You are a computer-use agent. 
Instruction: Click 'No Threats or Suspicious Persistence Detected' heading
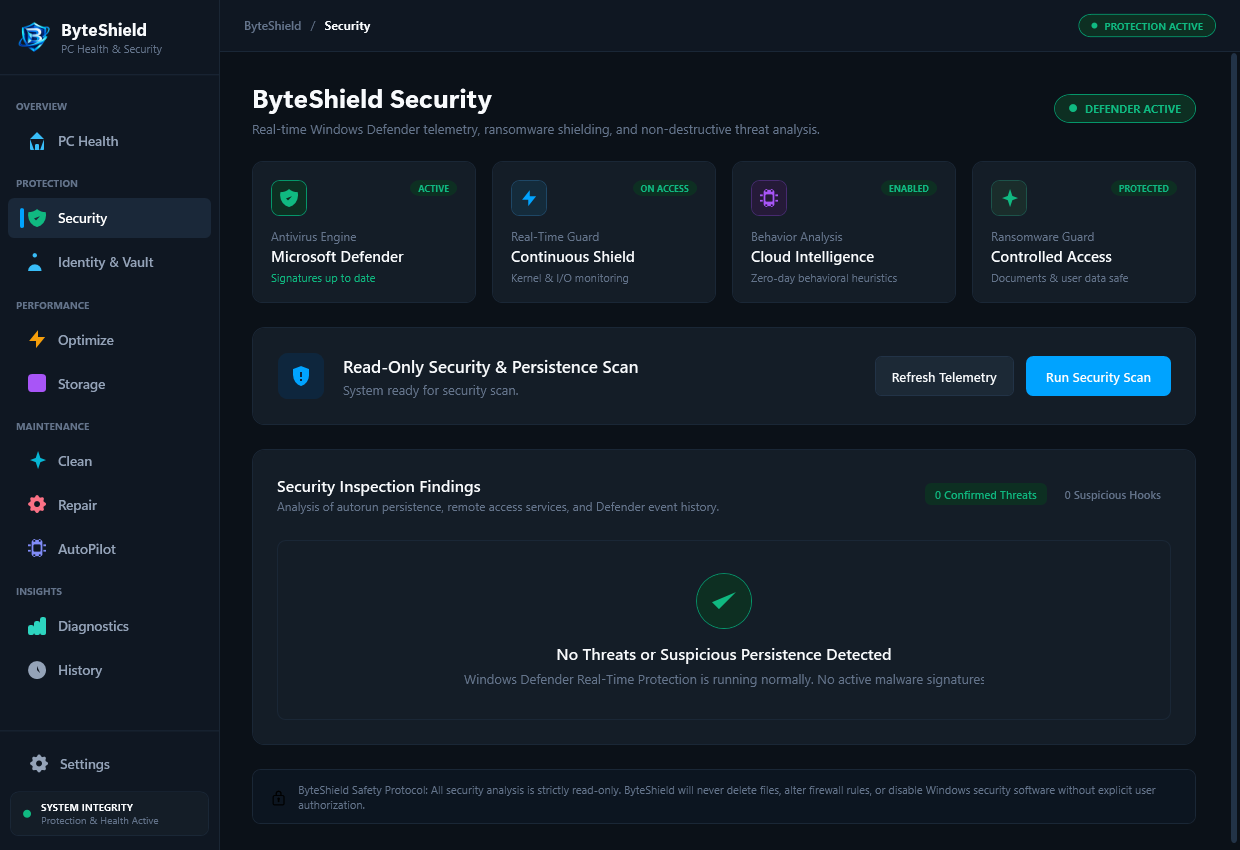point(724,655)
